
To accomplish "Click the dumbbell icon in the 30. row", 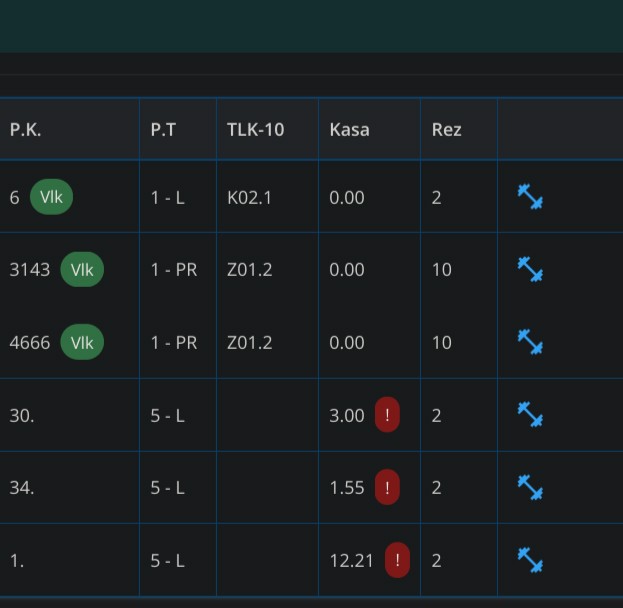I will point(530,414).
